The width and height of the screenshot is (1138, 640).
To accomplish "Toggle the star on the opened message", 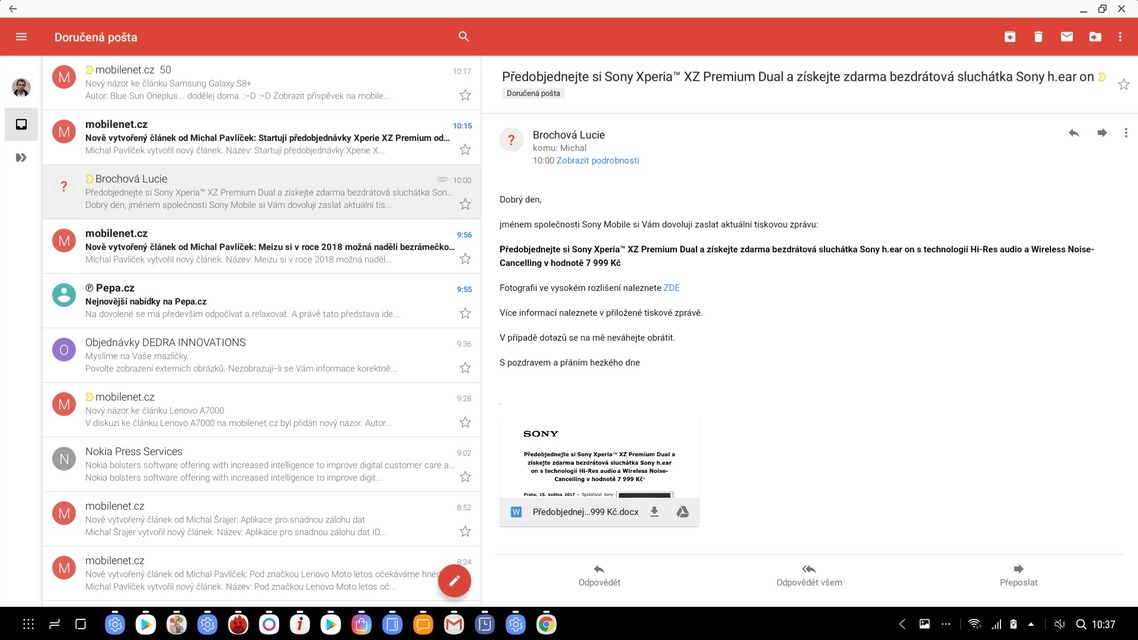I will click(1124, 85).
